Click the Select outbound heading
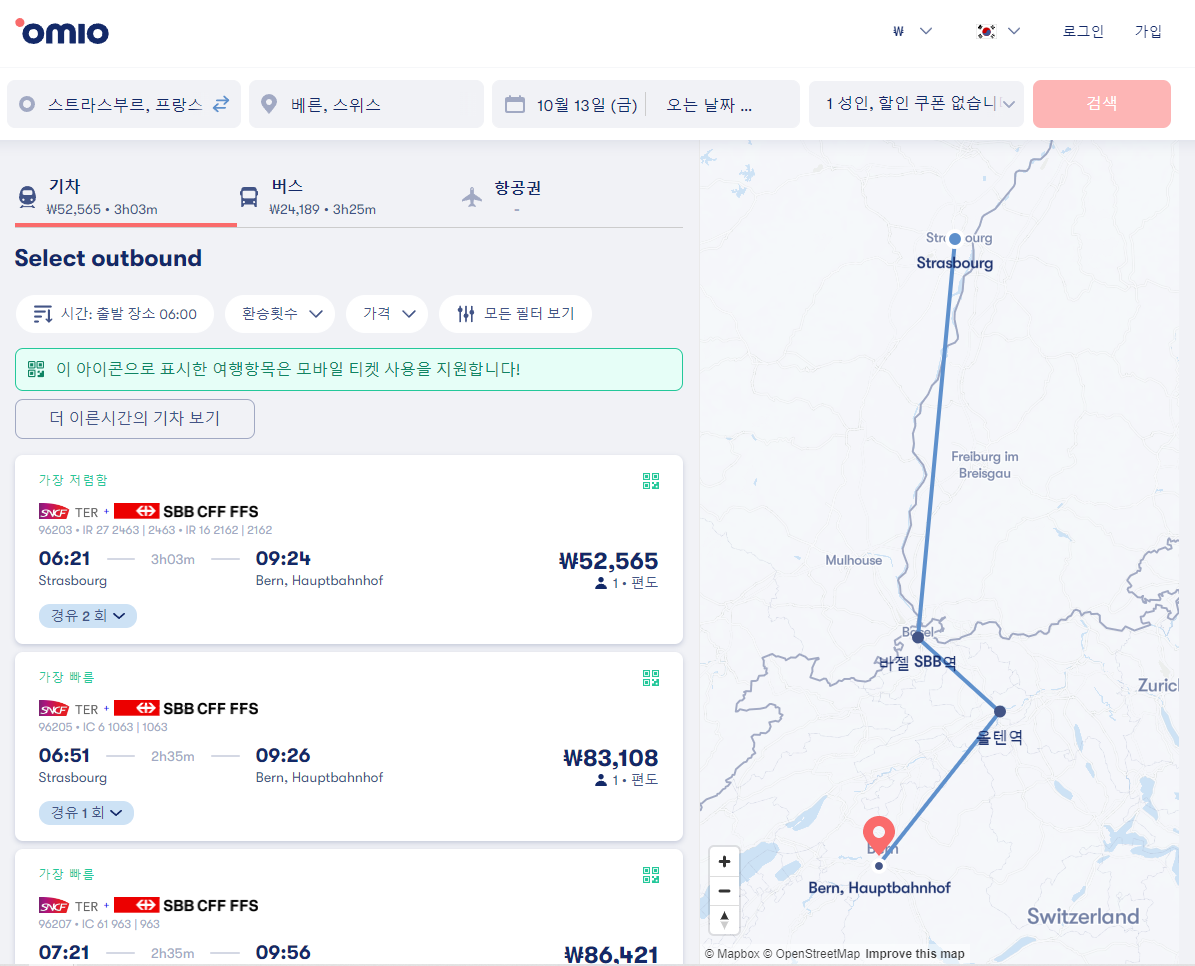1195x966 pixels. tap(108, 258)
